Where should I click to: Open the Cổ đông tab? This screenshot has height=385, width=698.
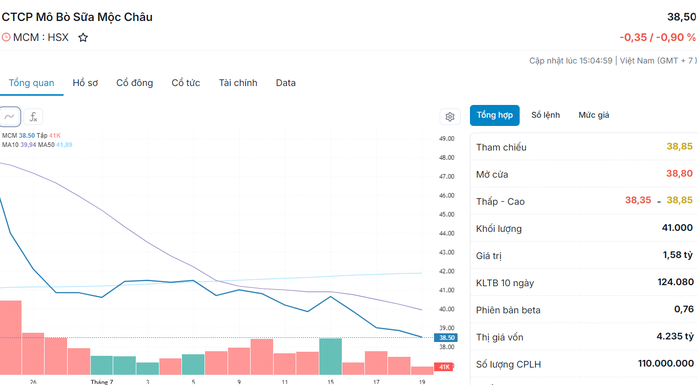134,83
